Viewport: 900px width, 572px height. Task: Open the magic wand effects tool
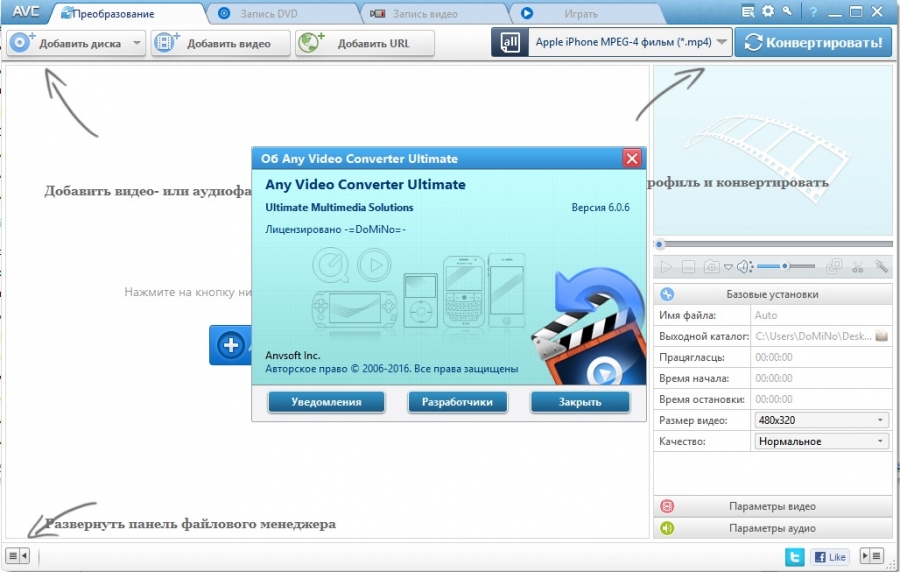(881, 267)
